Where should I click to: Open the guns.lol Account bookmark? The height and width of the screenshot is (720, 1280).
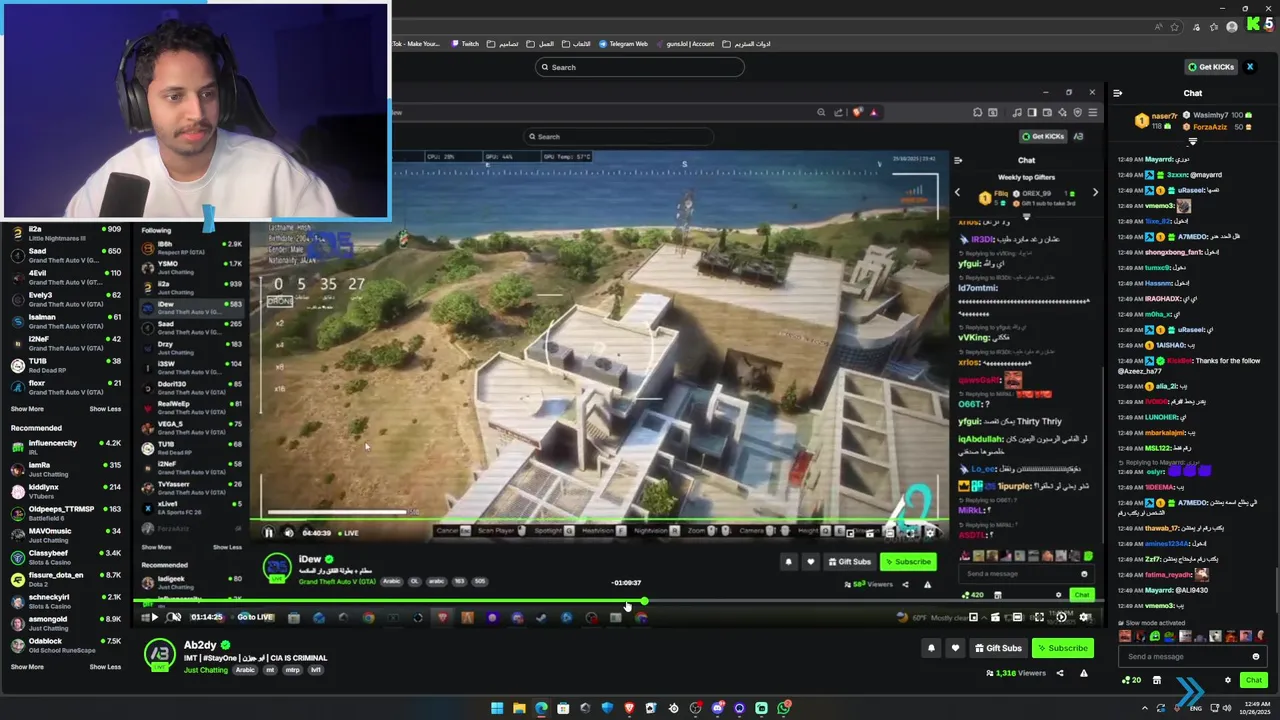click(686, 44)
